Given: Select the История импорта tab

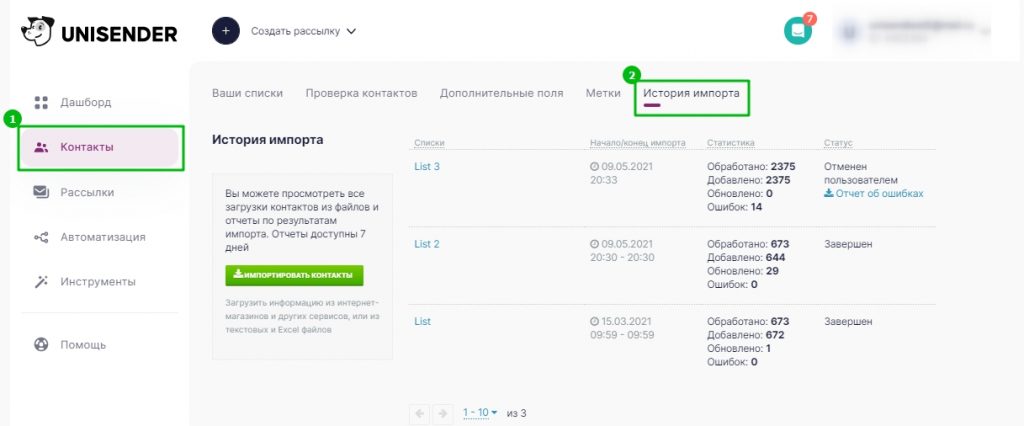Looking at the screenshot, I should [691, 93].
